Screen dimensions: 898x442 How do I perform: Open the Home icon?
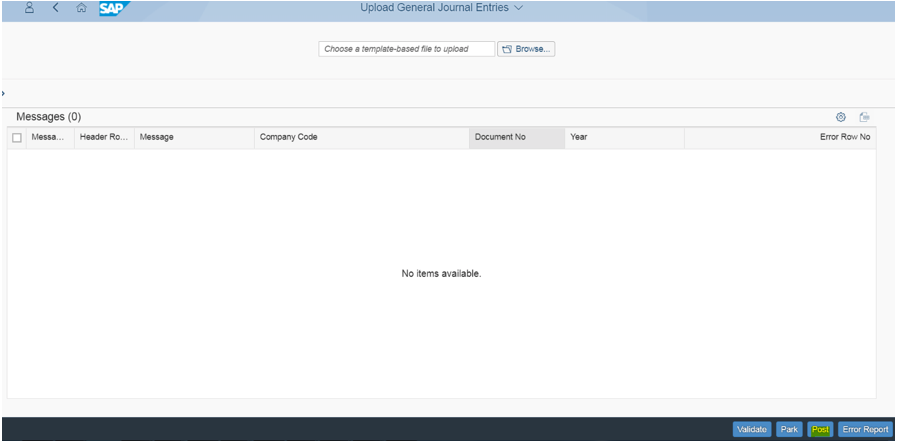81,8
